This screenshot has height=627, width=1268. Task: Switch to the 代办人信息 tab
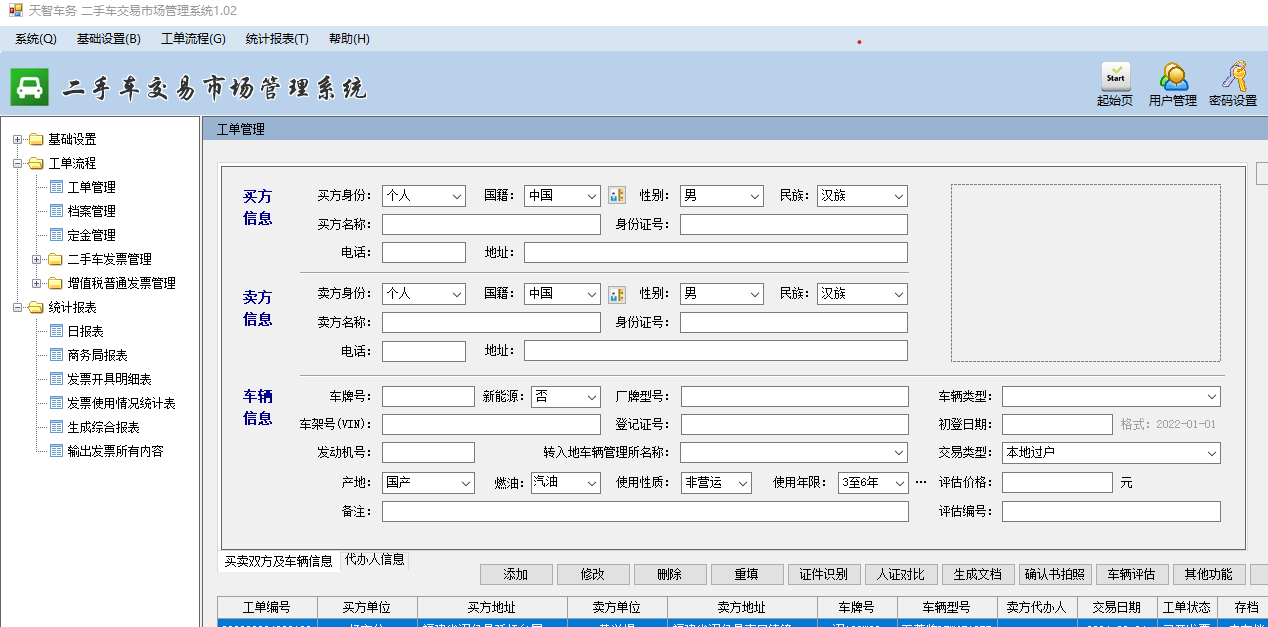[375, 560]
